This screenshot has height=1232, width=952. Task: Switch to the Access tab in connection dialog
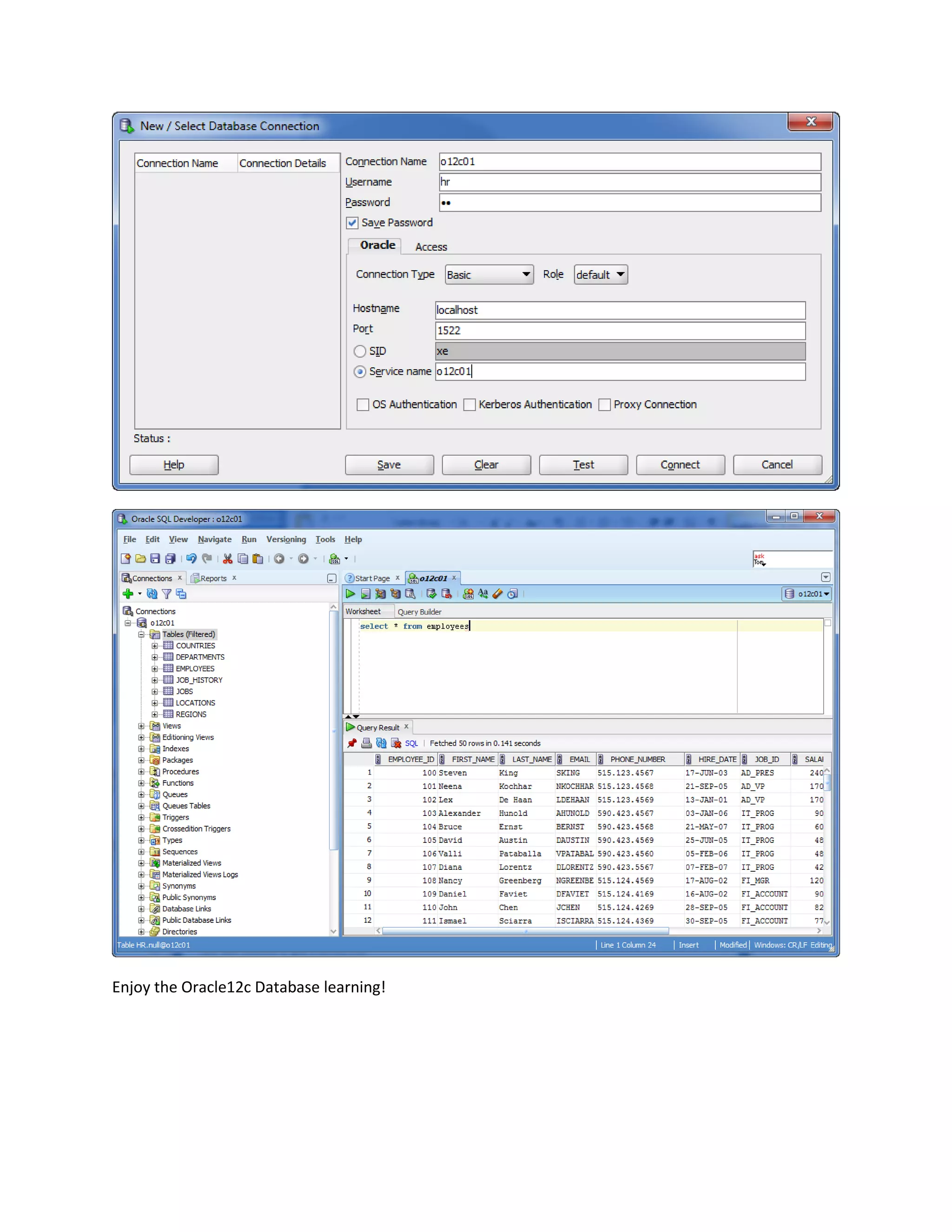coord(431,247)
